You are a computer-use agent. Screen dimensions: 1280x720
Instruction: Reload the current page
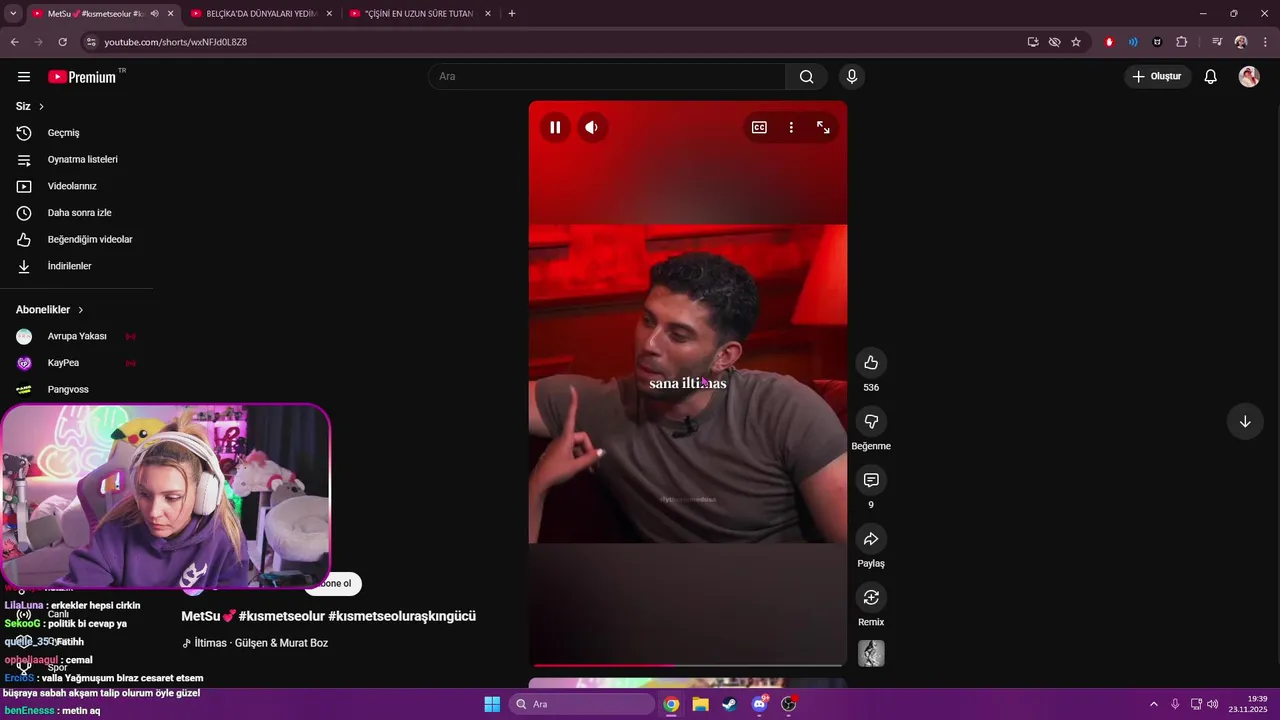63,42
